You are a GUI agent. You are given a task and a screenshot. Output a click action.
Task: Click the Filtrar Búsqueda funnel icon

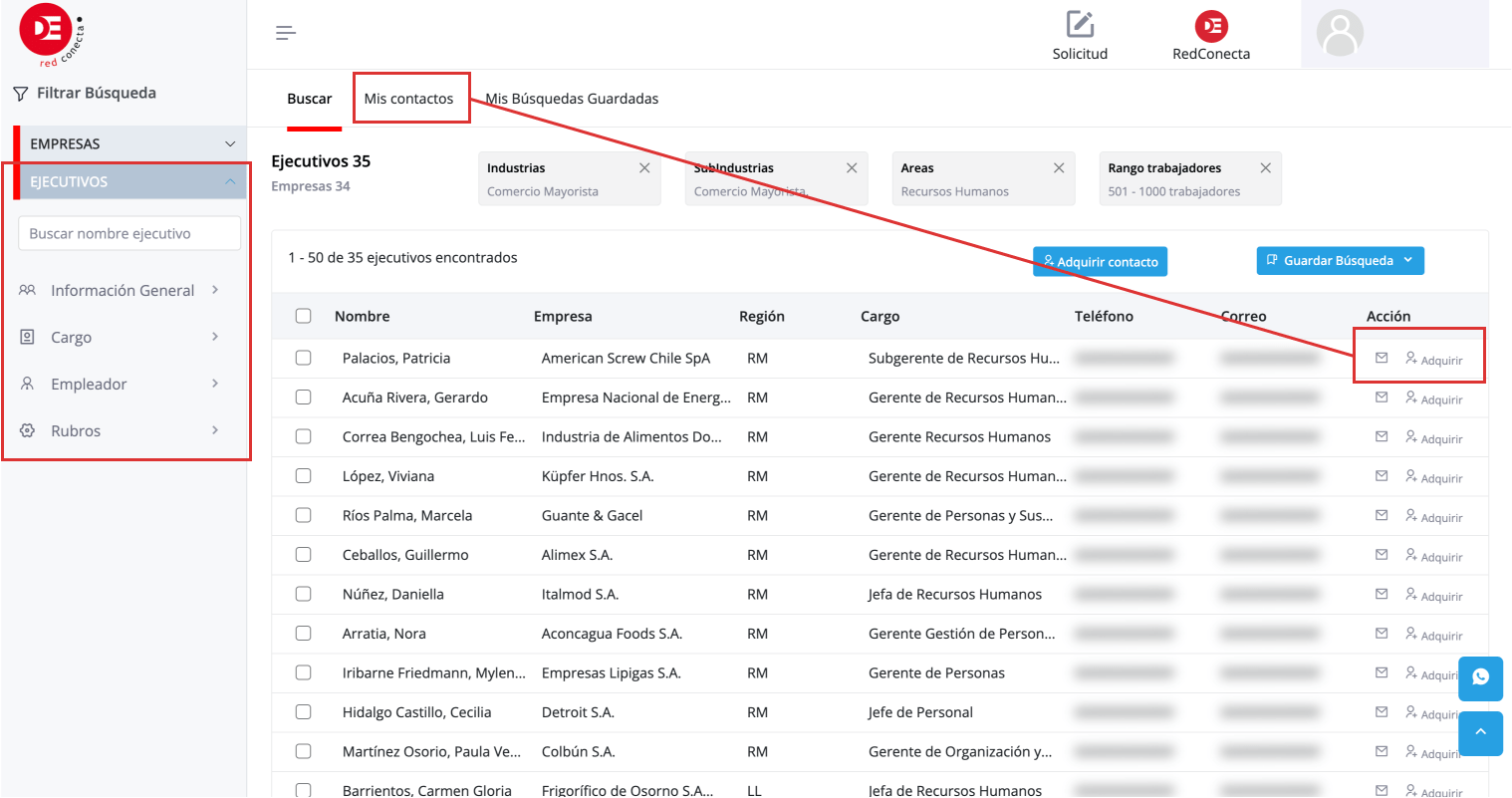[20, 94]
